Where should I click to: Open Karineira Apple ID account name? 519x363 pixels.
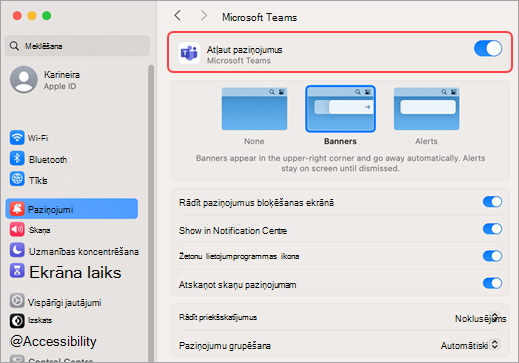pyautogui.click(x=62, y=74)
